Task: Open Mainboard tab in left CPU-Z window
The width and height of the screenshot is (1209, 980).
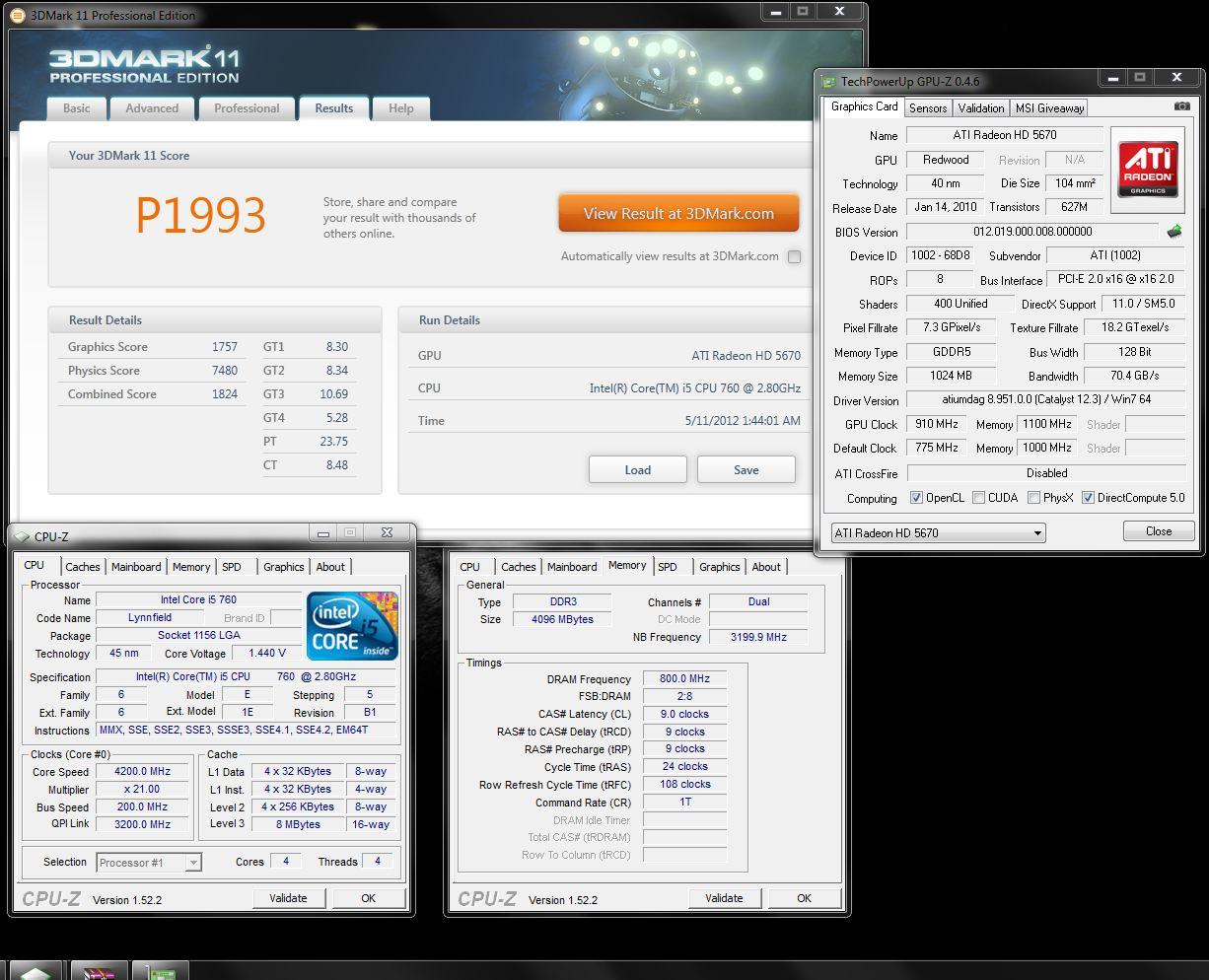Action: point(136,567)
